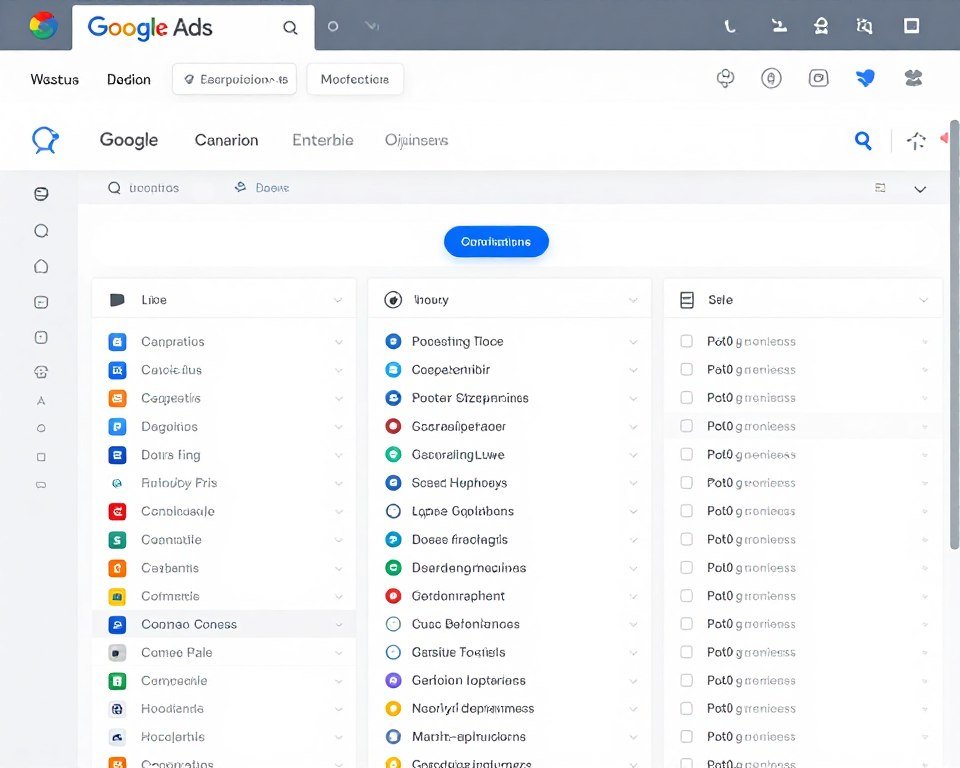The image size is (960, 768).
Task: Expand the Canpratios row chevron
Action: [339, 342]
